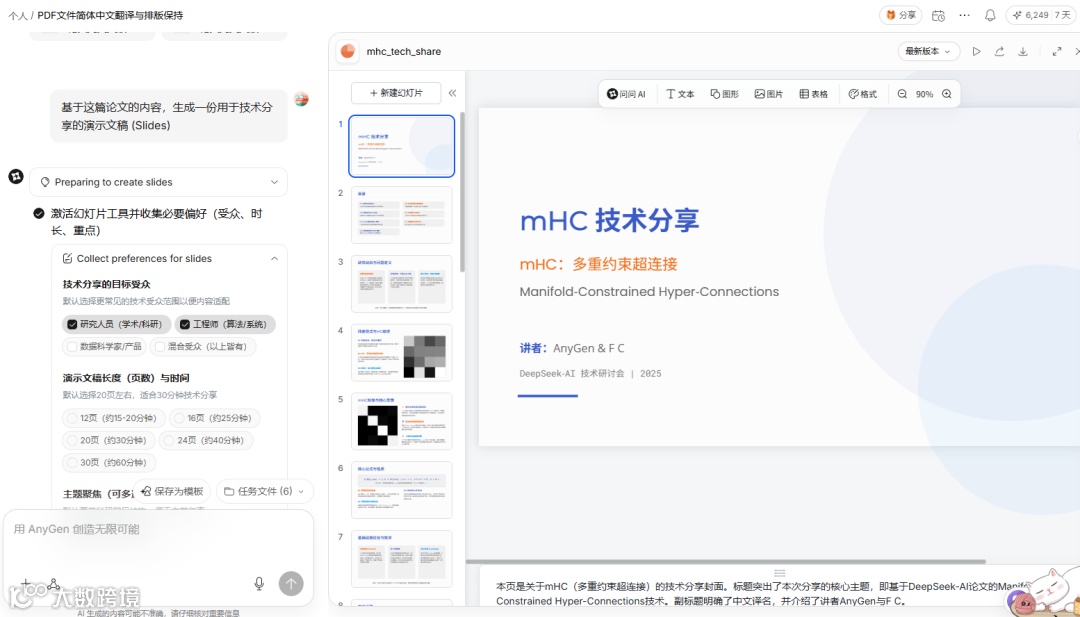This screenshot has width=1080, height=617.
Task: Click DeepSeek-AI 技术研讨会 | 2025 text
Action: click(x=590, y=373)
